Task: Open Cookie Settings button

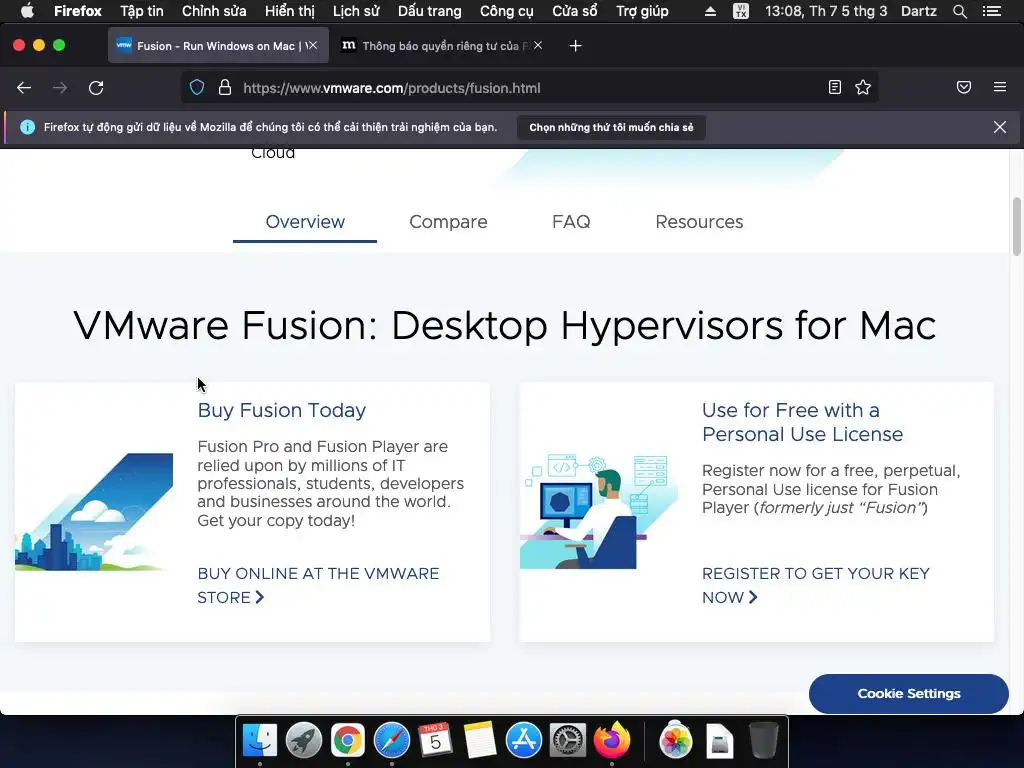Action: tap(908, 694)
